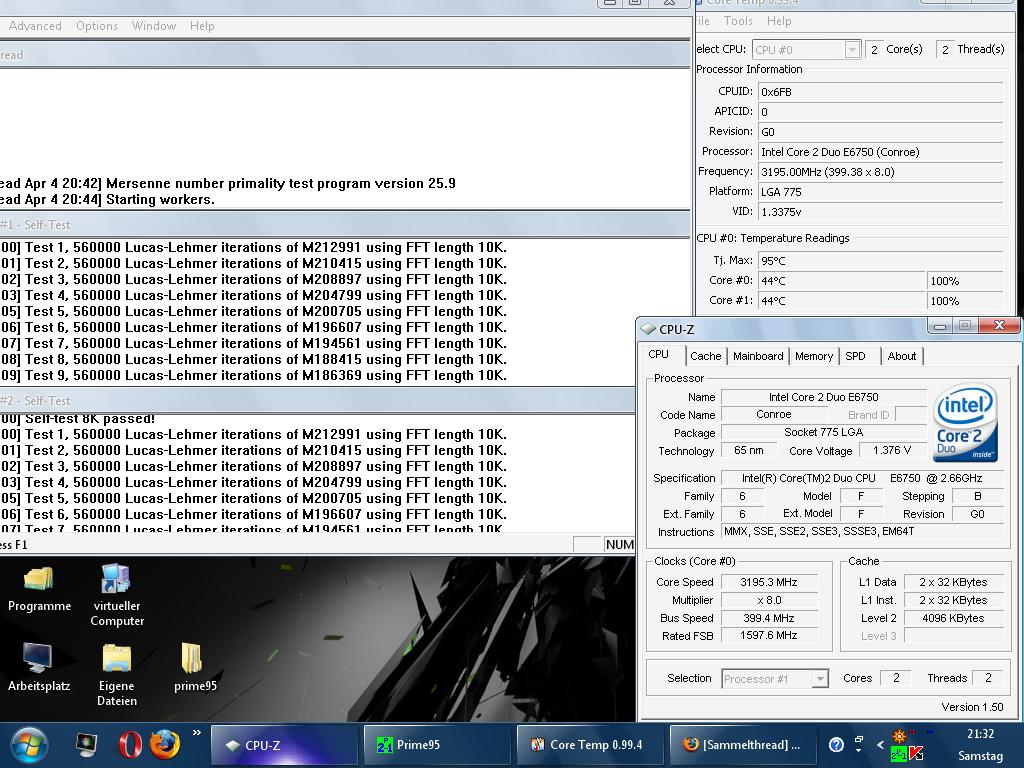Screen dimensions: 1024x768
Task: Click the NUM indicator in Prime95 status bar
Action: (x=619, y=545)
